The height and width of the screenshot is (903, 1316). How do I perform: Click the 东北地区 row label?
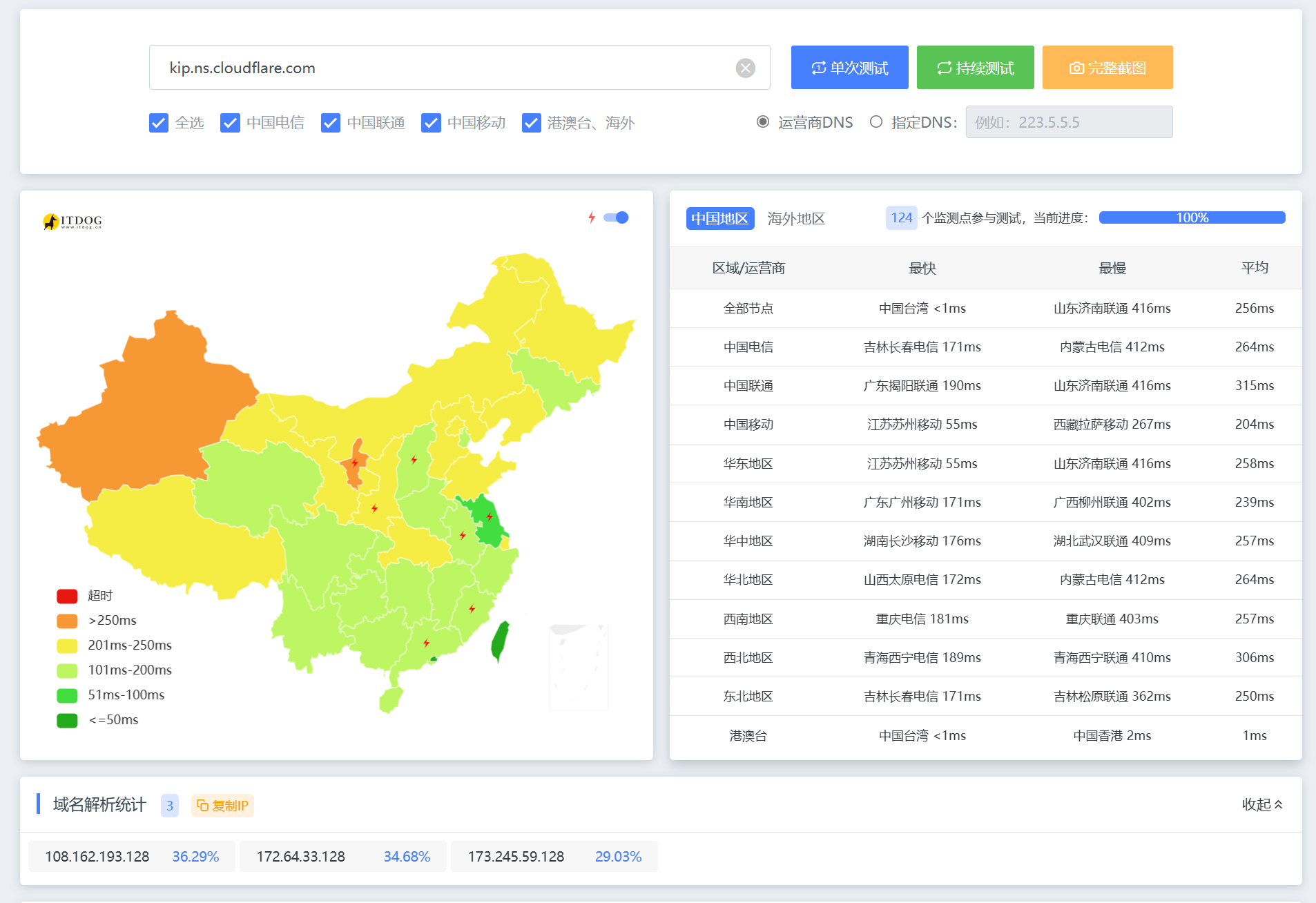[x=748, y=696]
